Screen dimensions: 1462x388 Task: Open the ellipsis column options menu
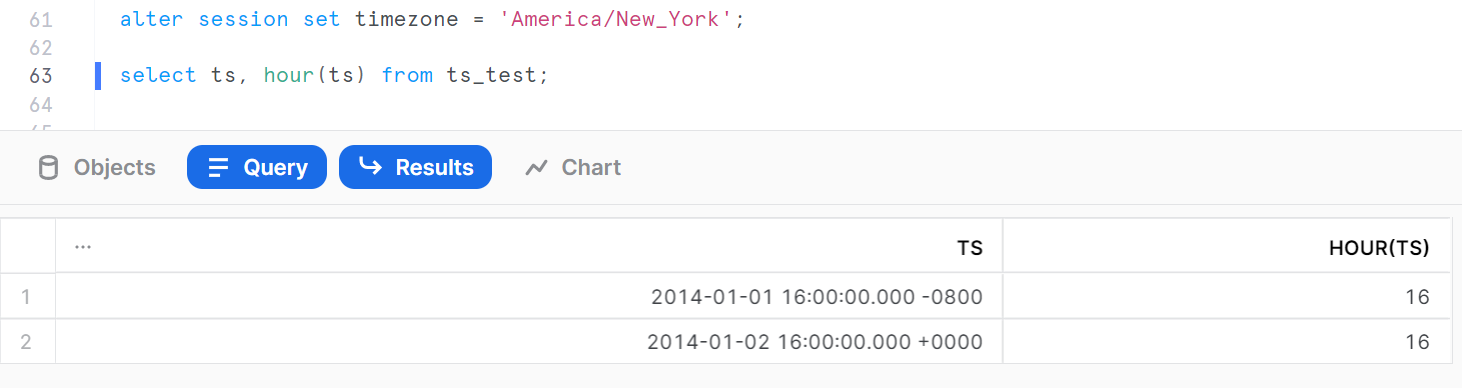click(x=82, y=246)
